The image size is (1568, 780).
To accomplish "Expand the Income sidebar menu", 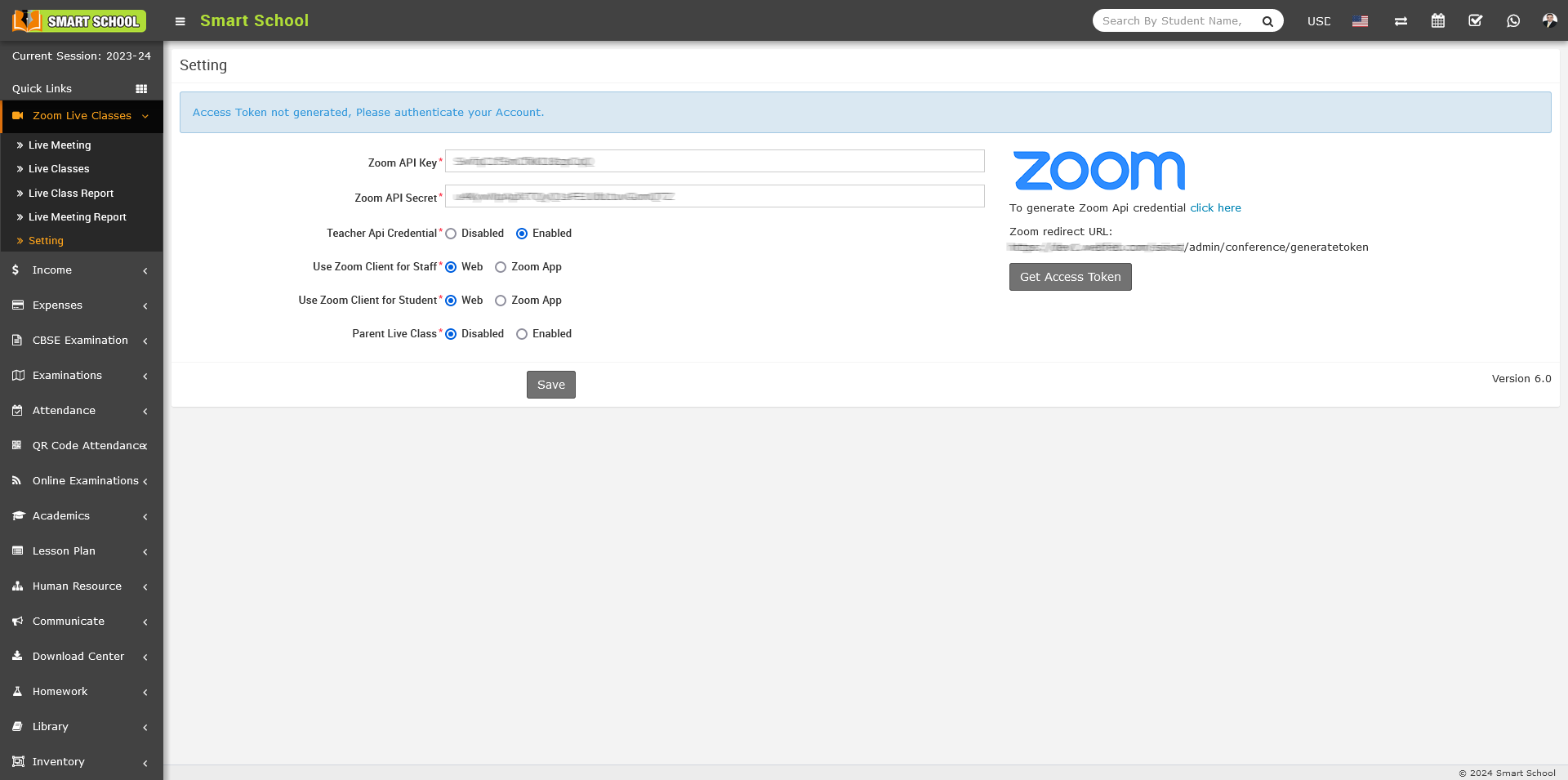I will pos(82,270).
